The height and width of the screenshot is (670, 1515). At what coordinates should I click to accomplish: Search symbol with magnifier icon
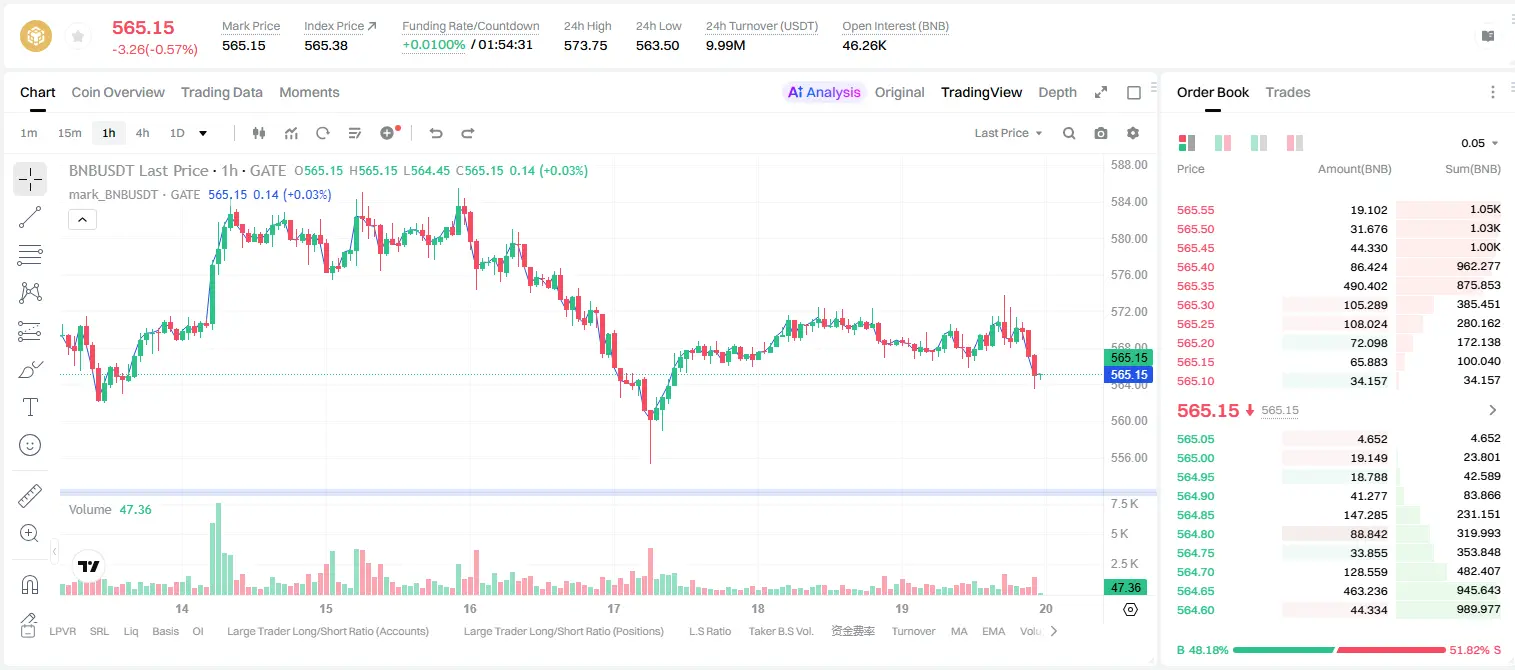pyautogui.click(x=1069, y=133)
